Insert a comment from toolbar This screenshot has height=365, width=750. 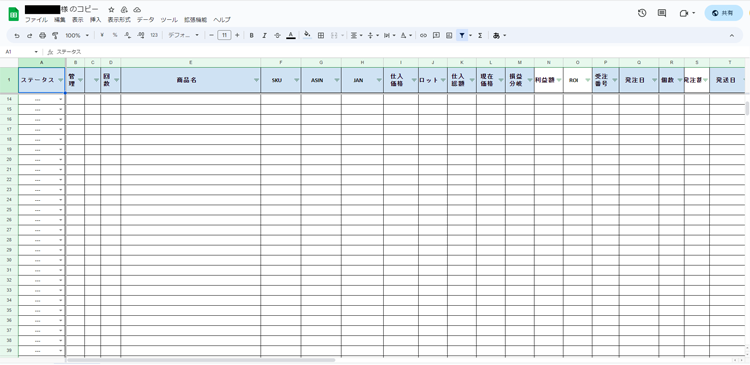pos(436,35)
